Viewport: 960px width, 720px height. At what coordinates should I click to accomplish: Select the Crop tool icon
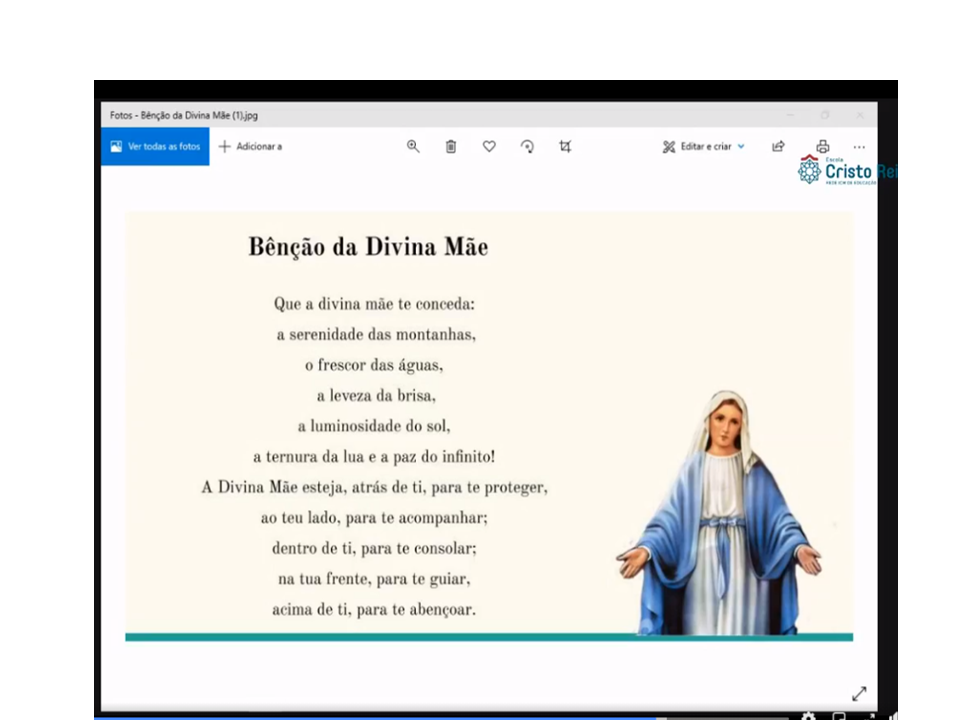(x=565, y=146)
